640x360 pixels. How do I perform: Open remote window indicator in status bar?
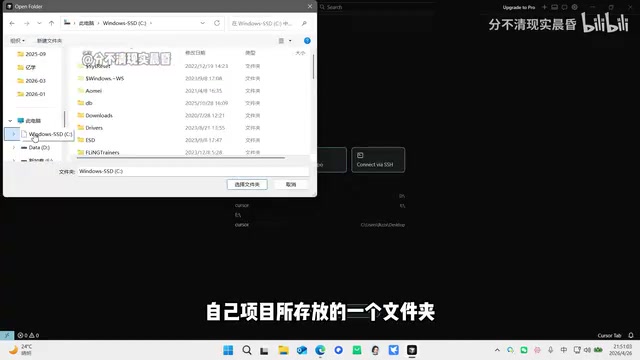coord(7,335)
